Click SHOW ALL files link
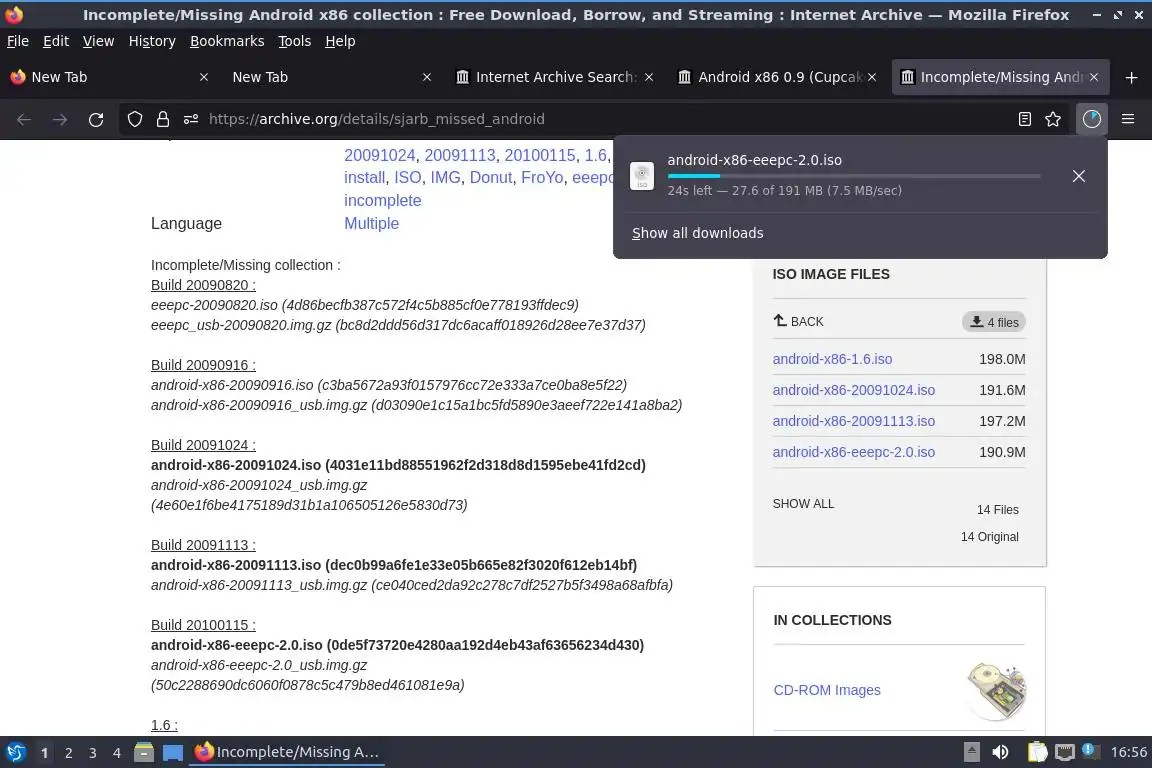Viewport: 1152px width, 768px height. click(803, 503)
